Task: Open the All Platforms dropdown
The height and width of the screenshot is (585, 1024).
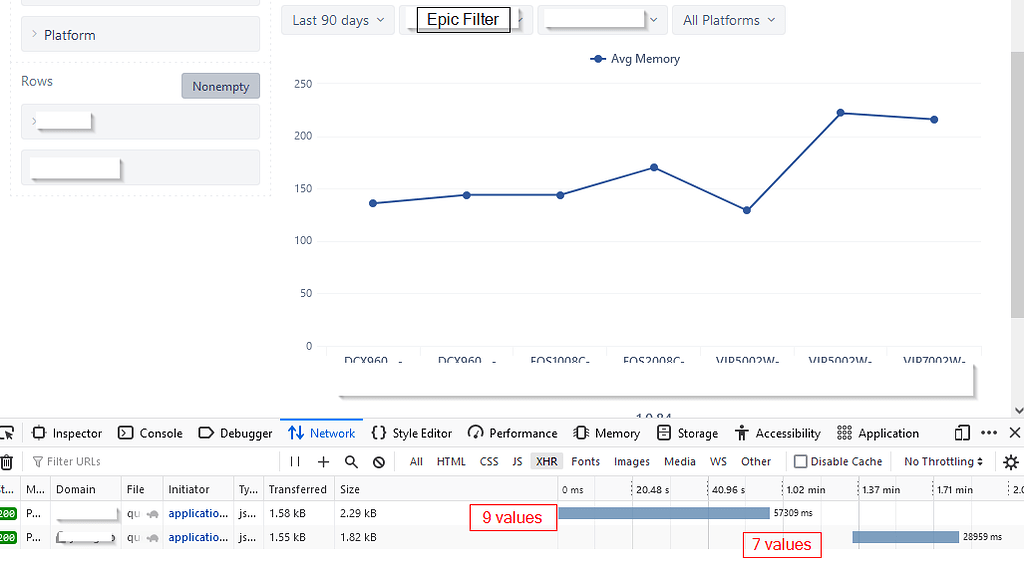Action: [x=728, y=19]
